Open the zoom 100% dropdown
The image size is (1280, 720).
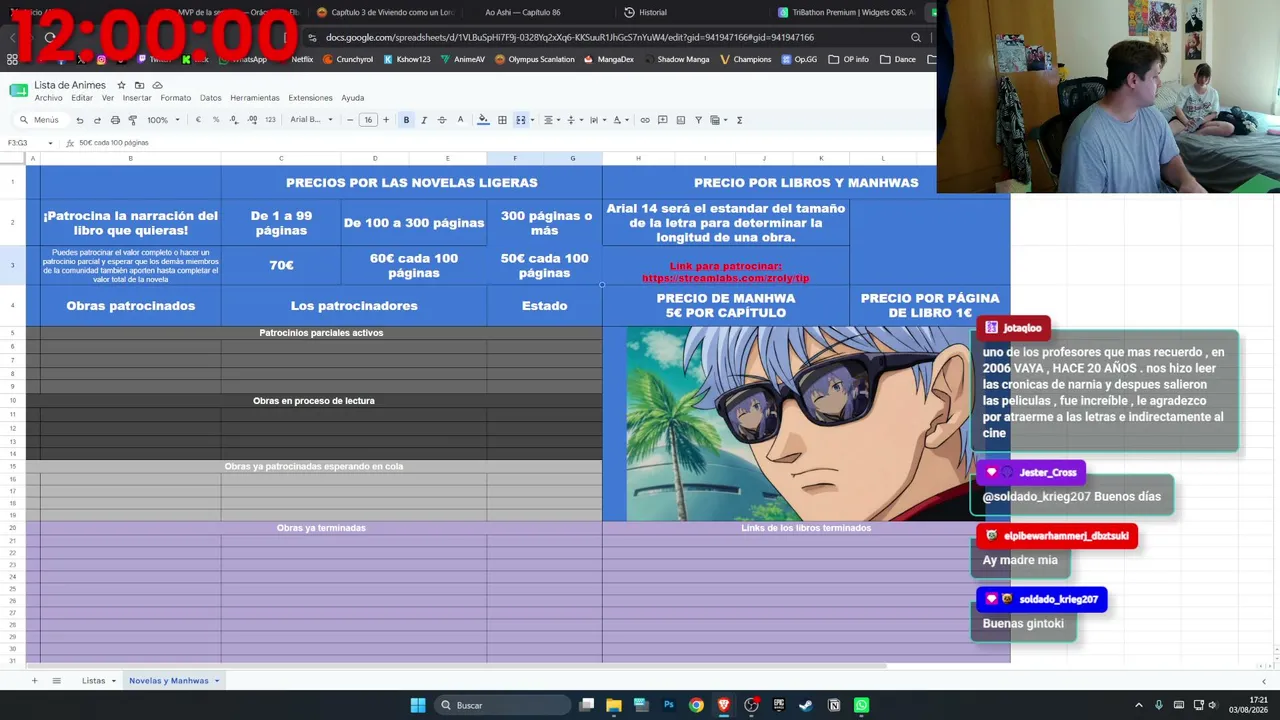tap(163, 120)
